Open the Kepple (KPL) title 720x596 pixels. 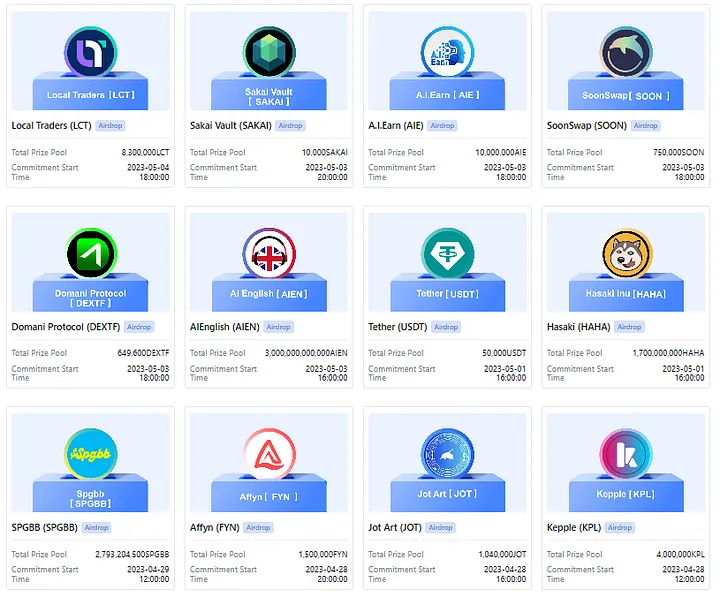pos(574,528)
